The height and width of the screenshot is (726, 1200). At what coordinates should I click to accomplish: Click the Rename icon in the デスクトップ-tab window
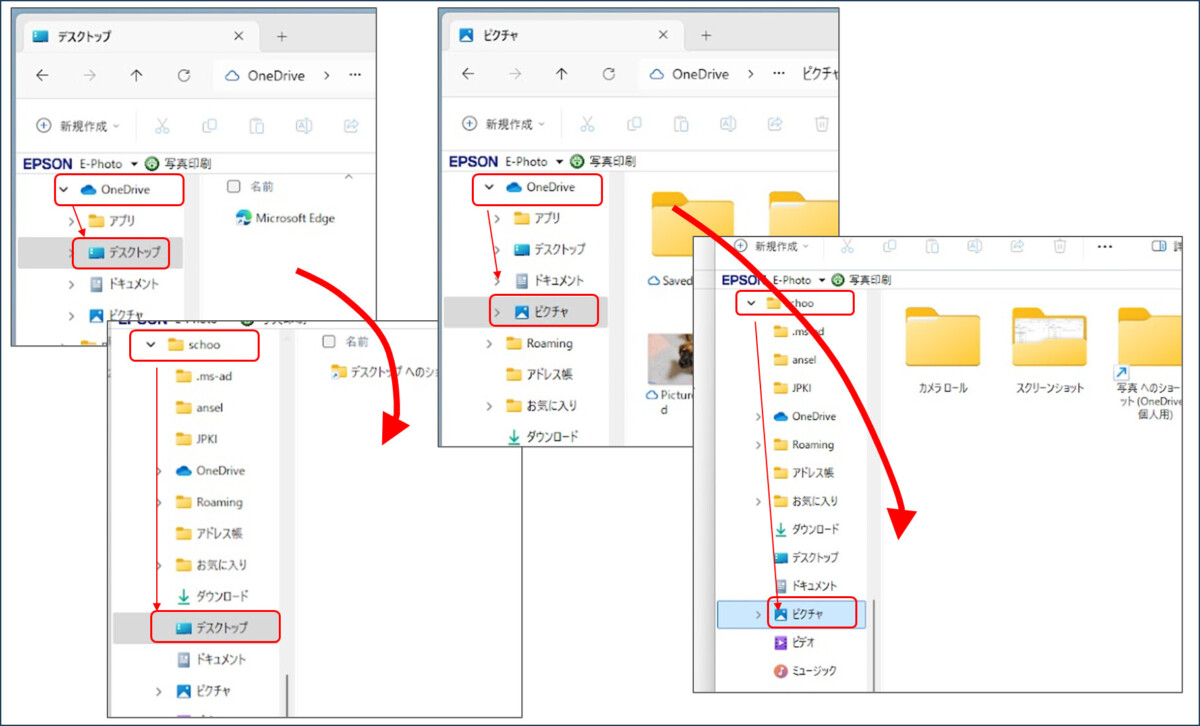click(303, 126)
